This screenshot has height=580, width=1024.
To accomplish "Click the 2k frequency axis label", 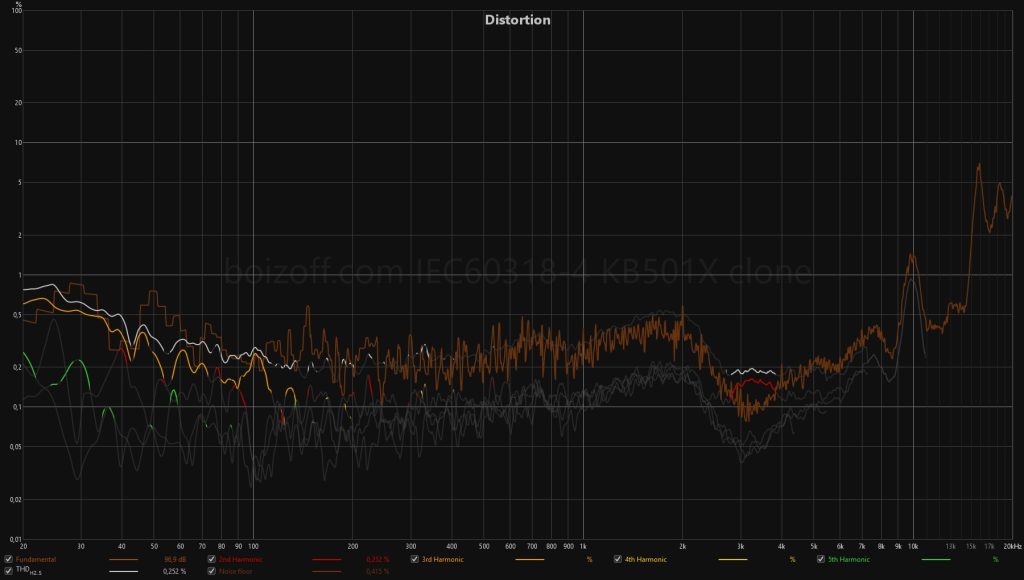I will click(682, 546).
